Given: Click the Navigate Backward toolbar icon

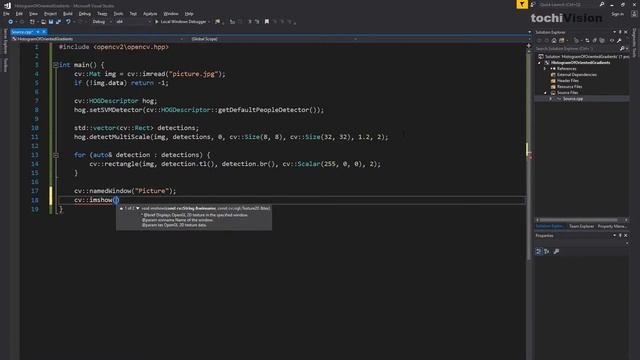Looking at the screenshot, I should (11, 22).
